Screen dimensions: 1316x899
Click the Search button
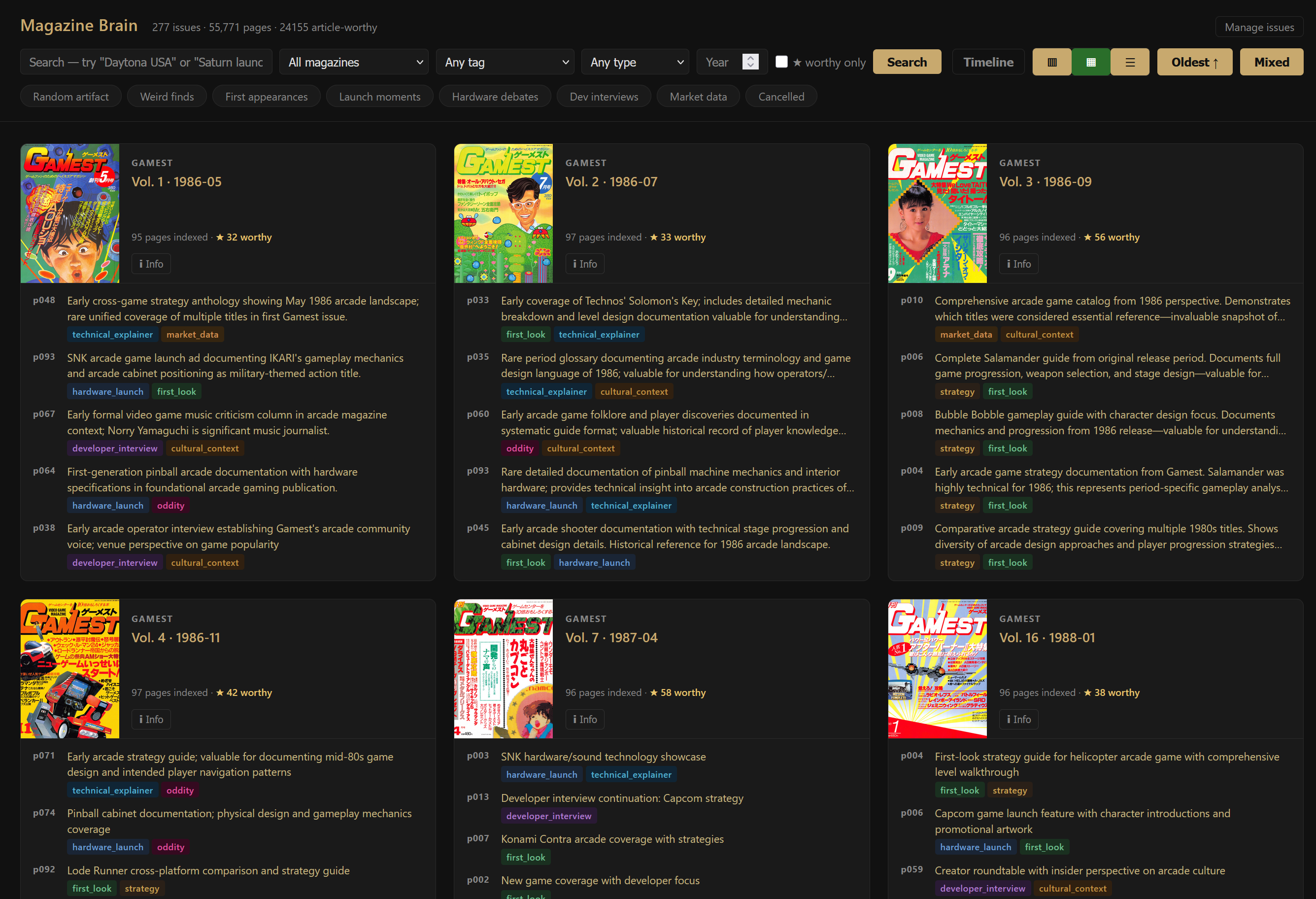tap(907, 62)
